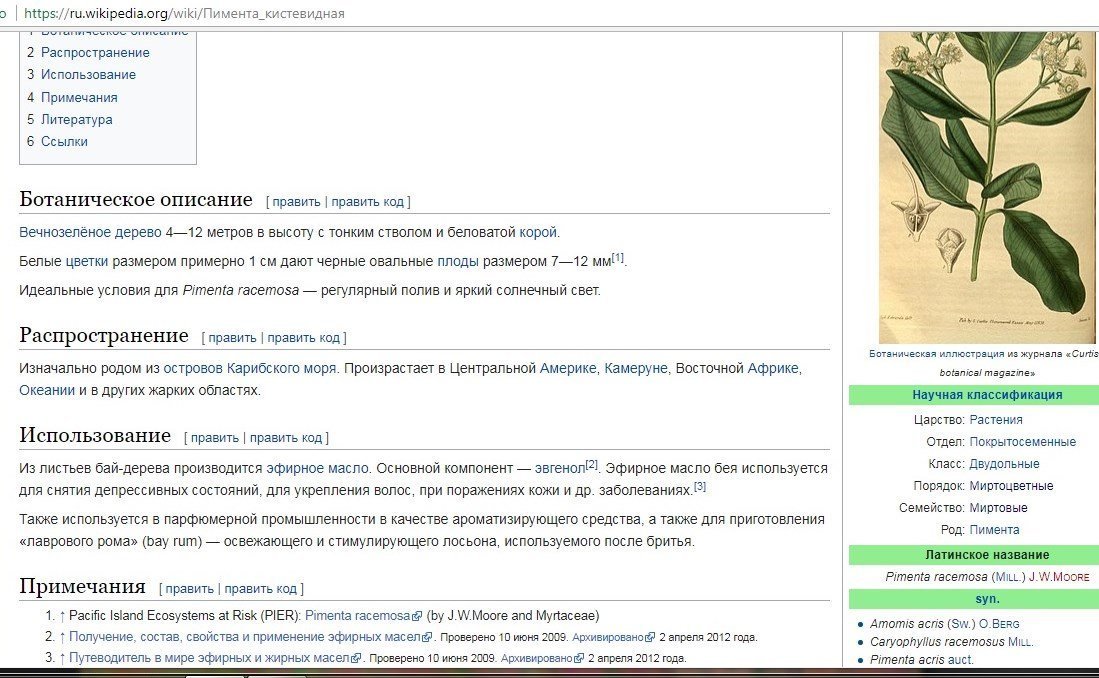Go to 'Примечания' in the table of contents
This screenshot has height=678, width=1099.
tap(79, 97)
